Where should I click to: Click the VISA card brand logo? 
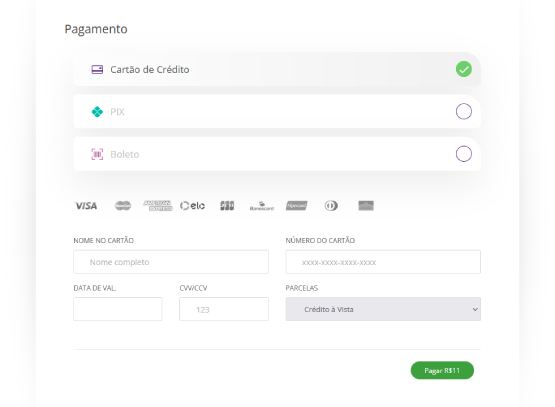86,206
